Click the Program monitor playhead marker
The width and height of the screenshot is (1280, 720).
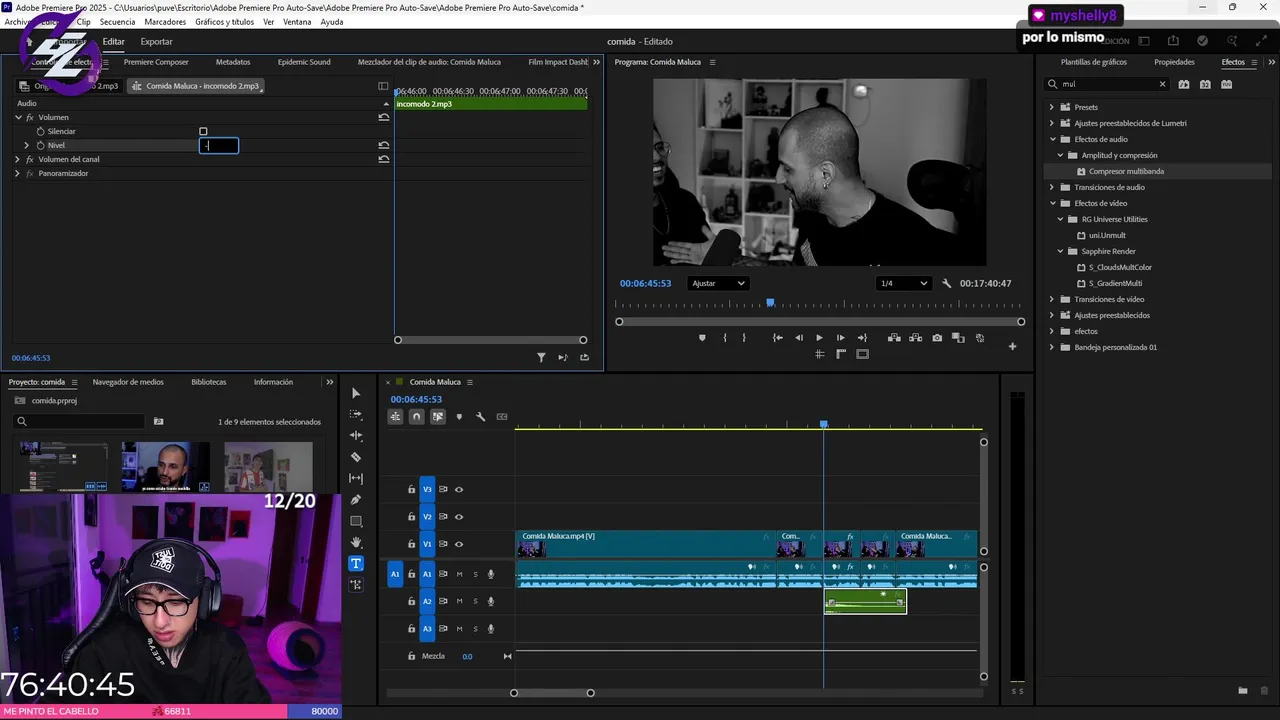770,302
